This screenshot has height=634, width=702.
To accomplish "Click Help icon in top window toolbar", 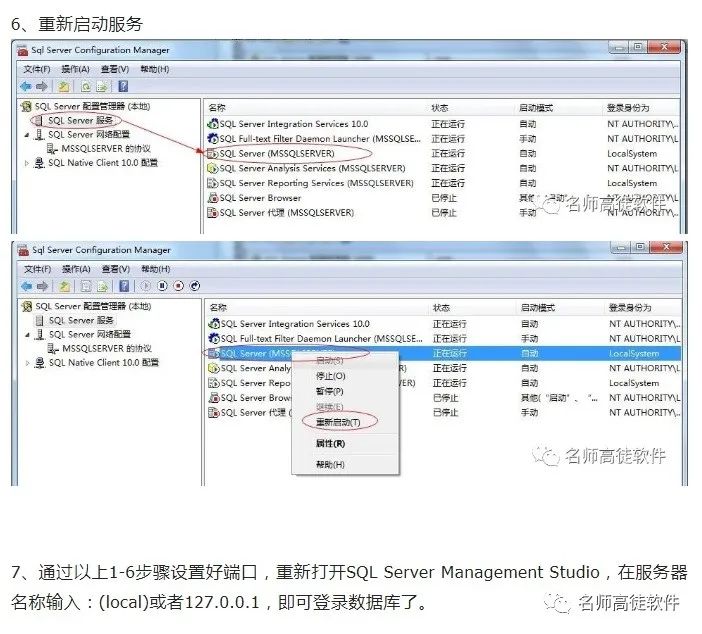I will [x=123, y=86].
